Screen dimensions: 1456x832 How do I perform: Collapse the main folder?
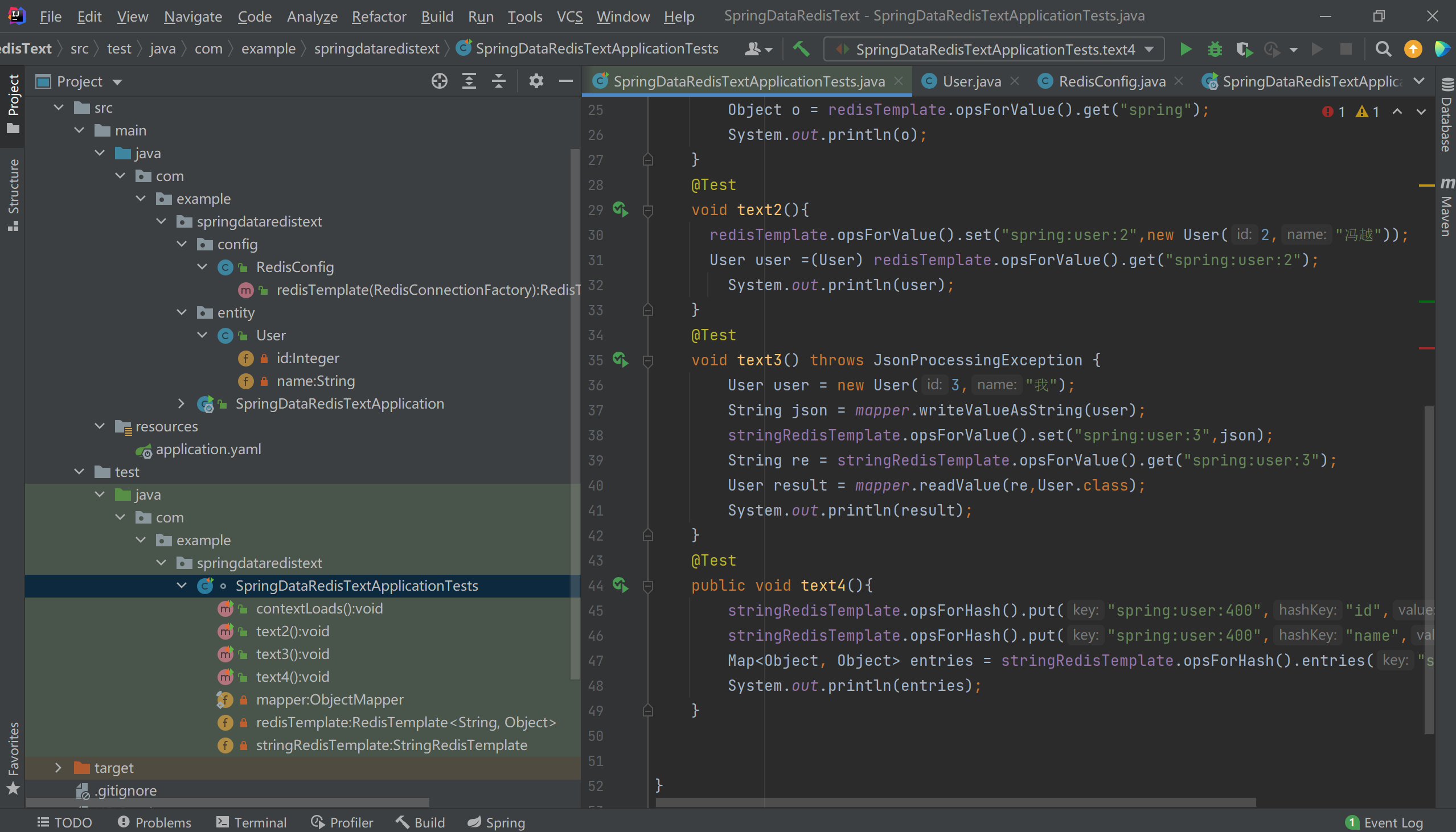(79, 130)
